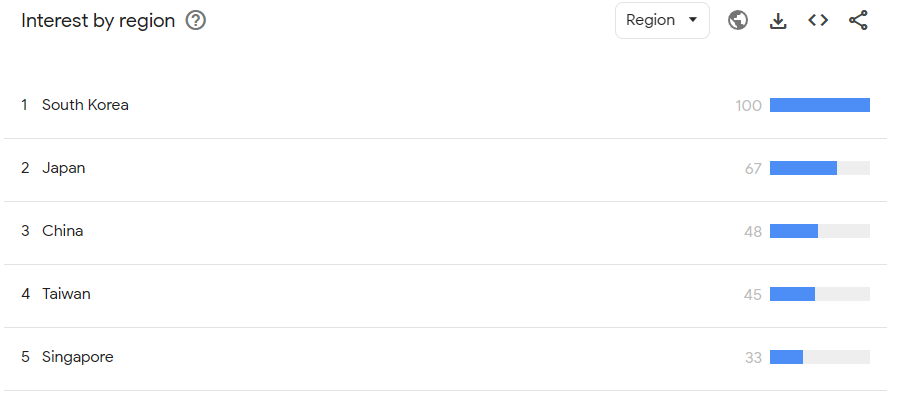898x394 pixels.
Task: Open the help icon beside Interest by region
Action: tap(195, 21)
